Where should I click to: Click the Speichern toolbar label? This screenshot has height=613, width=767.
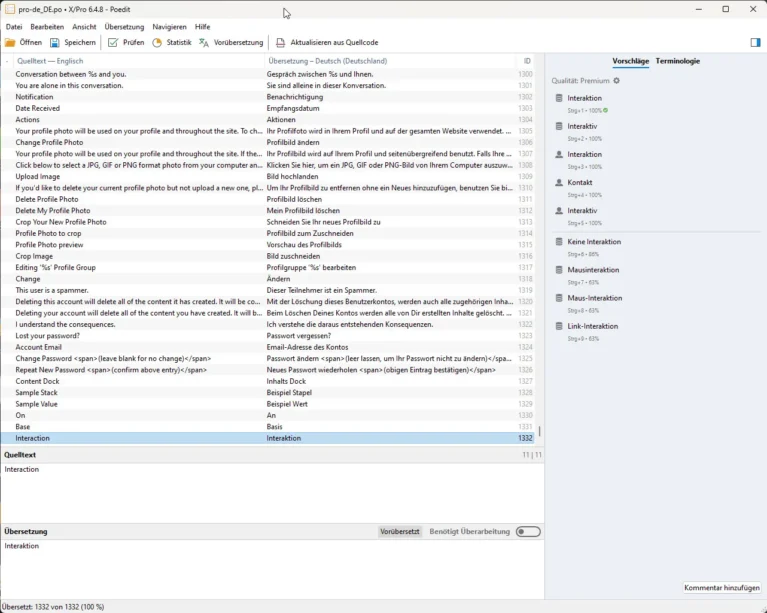tap(80, 43)
